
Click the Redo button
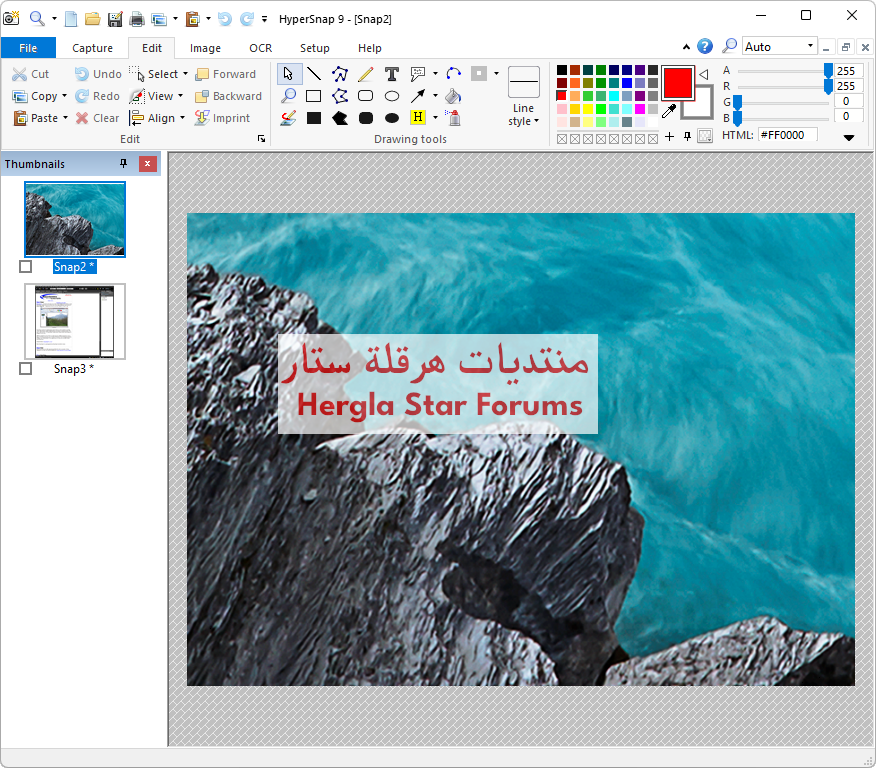click(x=98, y=96)
